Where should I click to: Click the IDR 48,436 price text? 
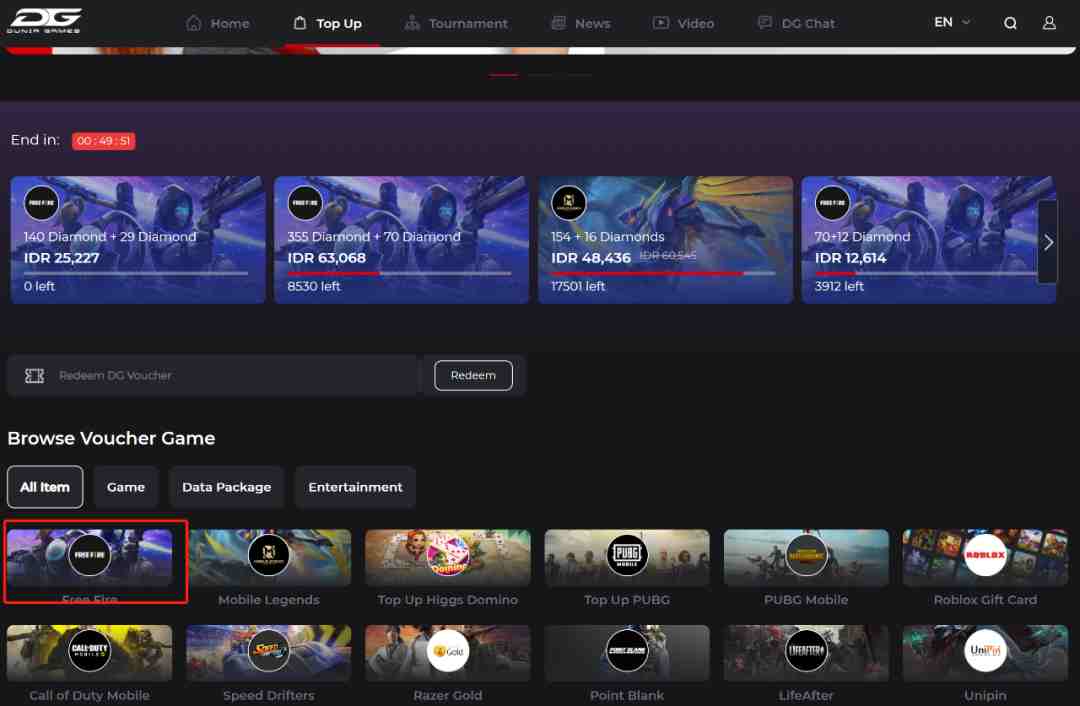(591, 258)
